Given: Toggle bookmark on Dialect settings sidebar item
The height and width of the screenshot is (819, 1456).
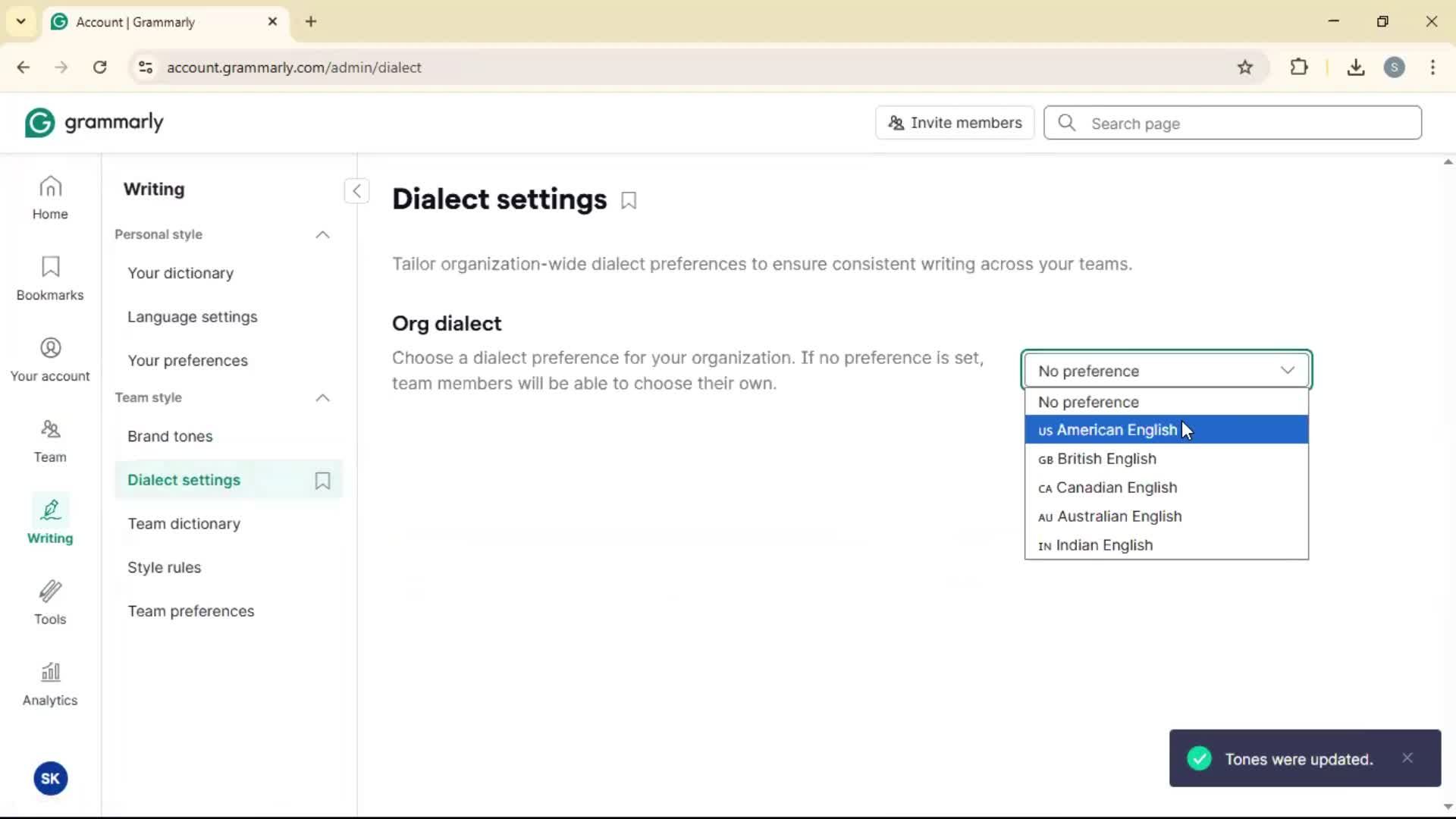Looking at the screenshot, I should click(322, 481).
